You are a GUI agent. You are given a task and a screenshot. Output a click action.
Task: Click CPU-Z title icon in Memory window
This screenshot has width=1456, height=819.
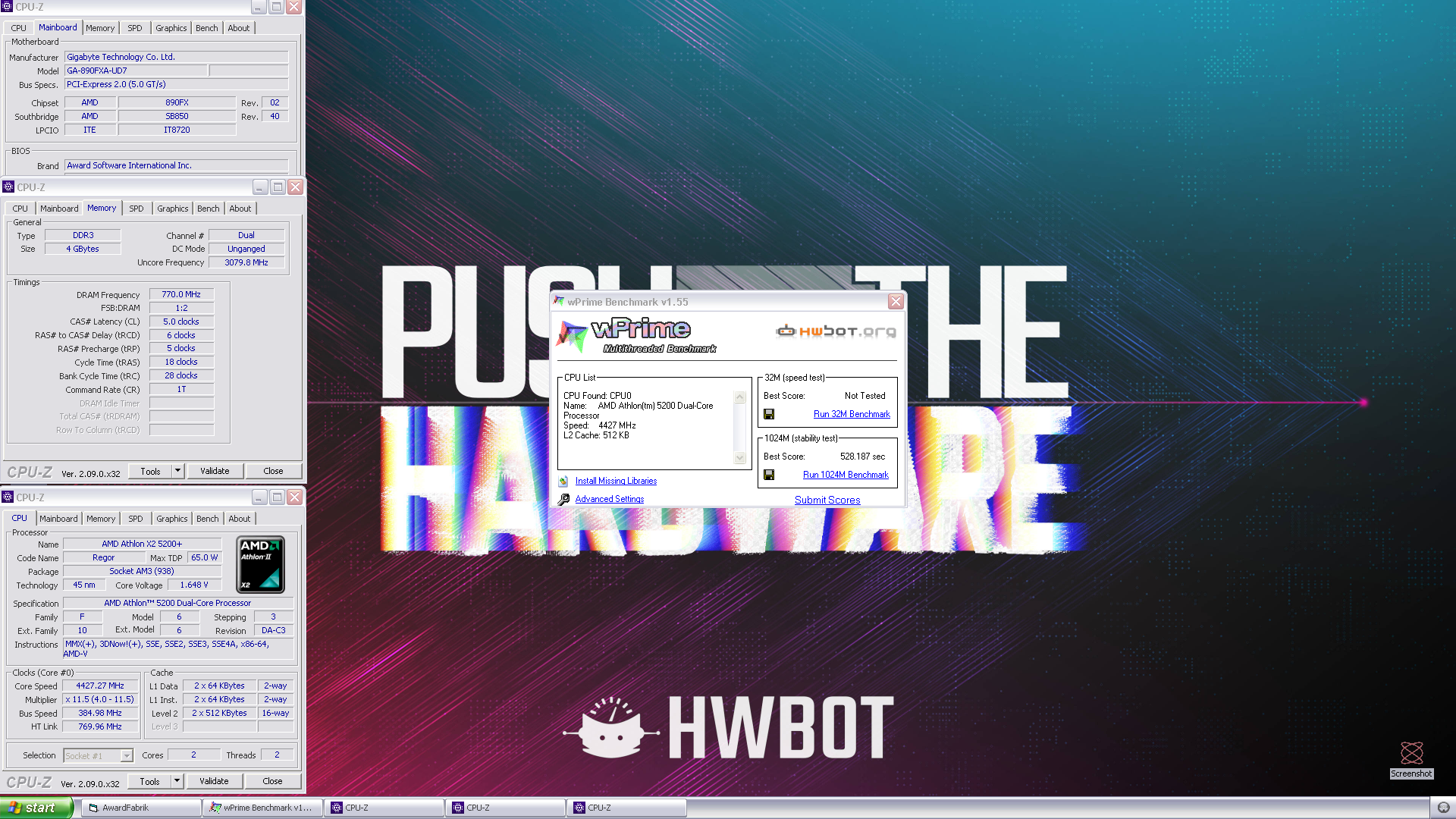pyautogui.click(x=8, y=187)
